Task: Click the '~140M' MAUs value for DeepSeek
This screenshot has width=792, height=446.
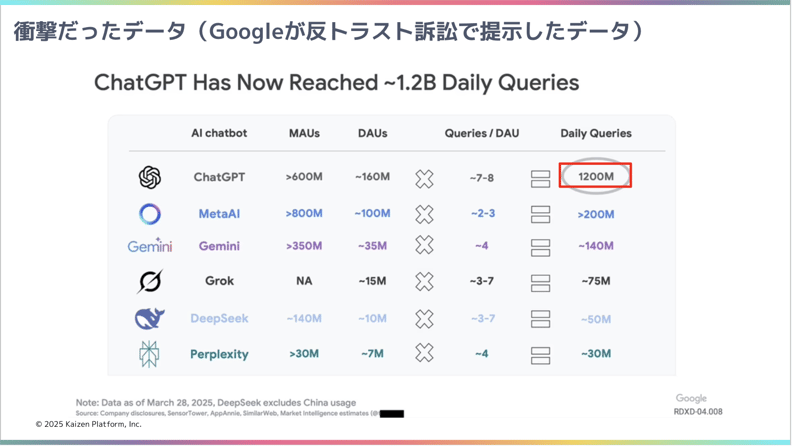Action: click(x=304, y=319)
